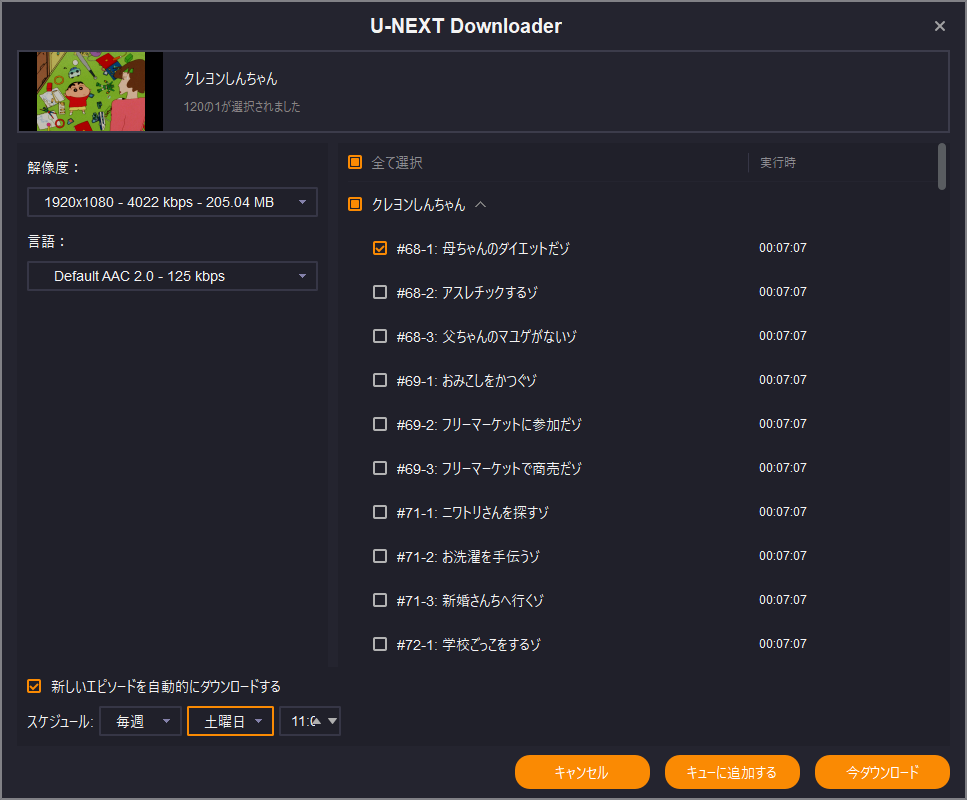Click the title text クレヨンしんちゃん in header
Viewport: 967px width, 800px height.
point(231,78)
